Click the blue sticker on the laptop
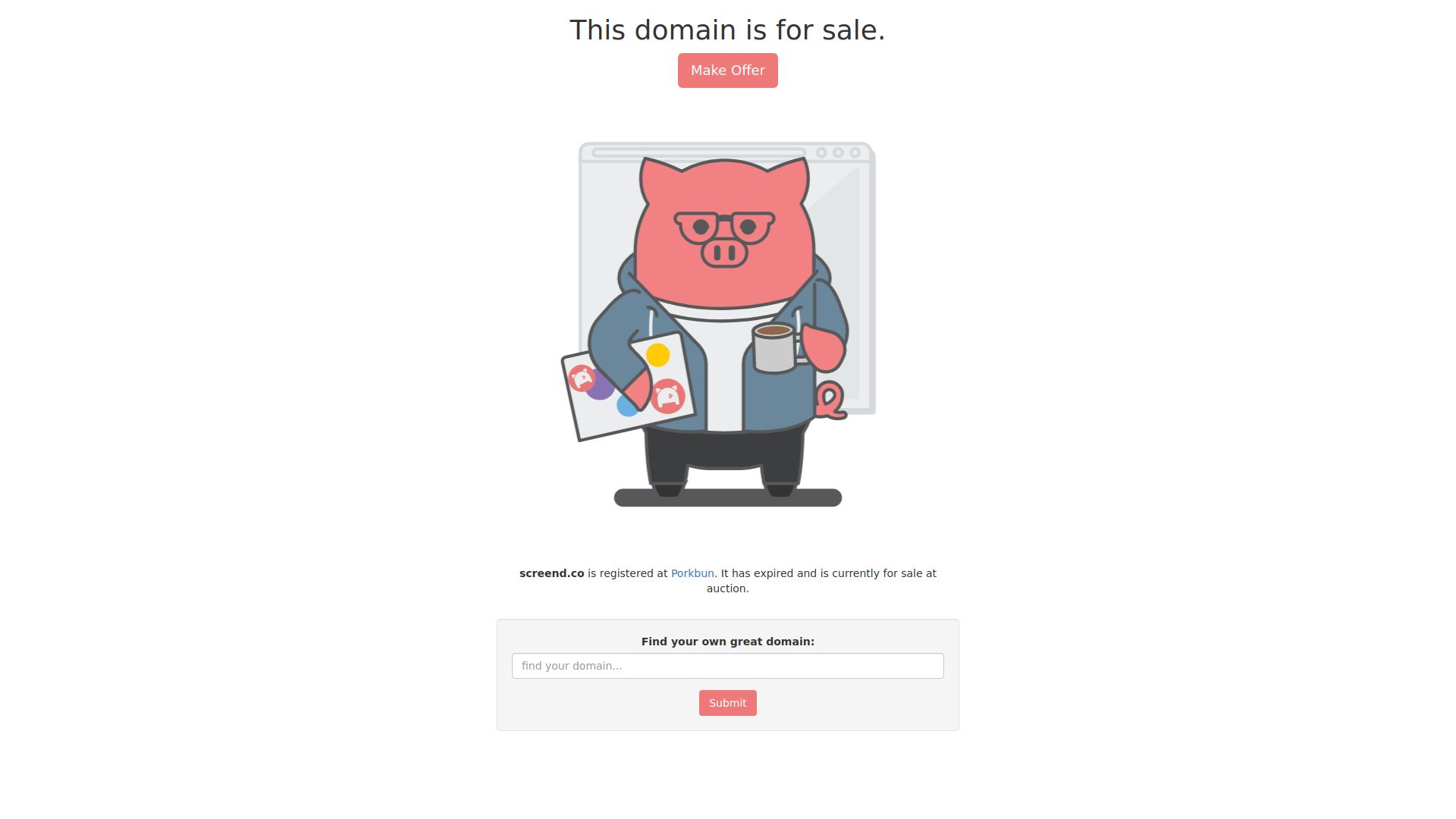Viewport: 1456px width, 819px height. click(x=626, y=406)
